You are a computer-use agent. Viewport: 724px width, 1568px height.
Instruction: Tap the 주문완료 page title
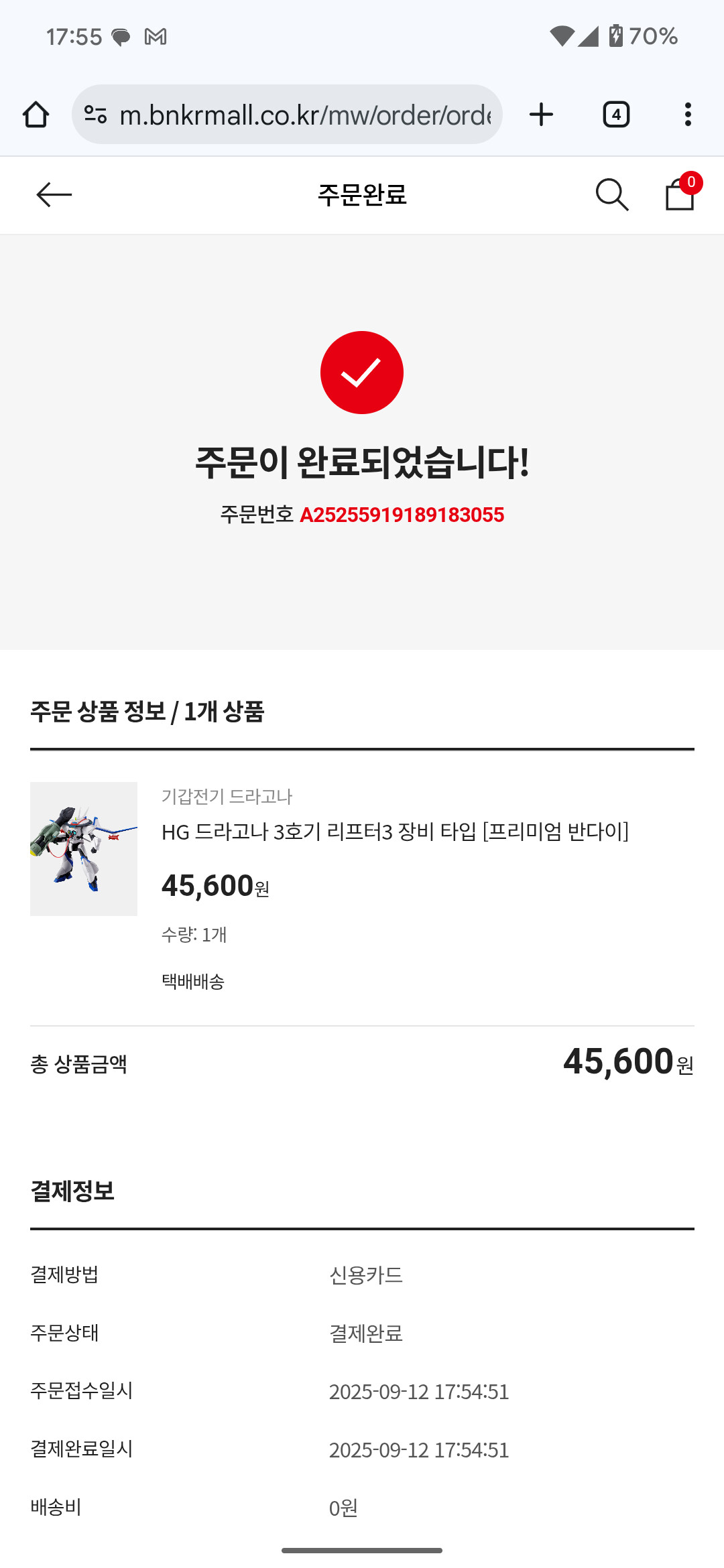(362, 195)
